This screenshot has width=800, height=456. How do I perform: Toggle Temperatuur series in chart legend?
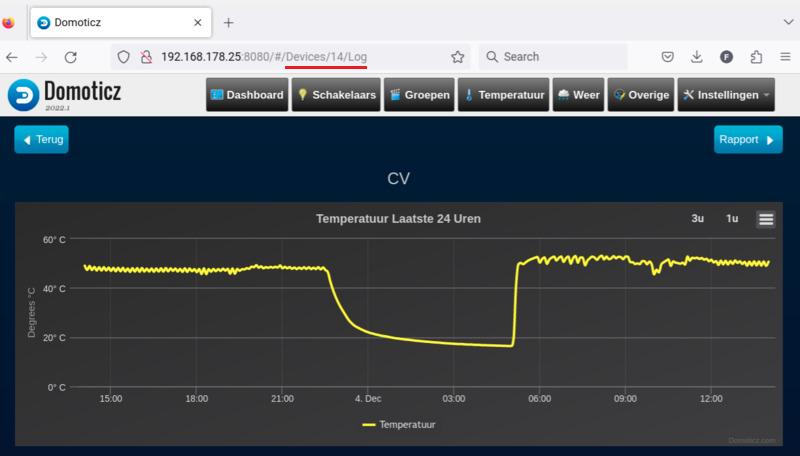[x=399, y=424]
